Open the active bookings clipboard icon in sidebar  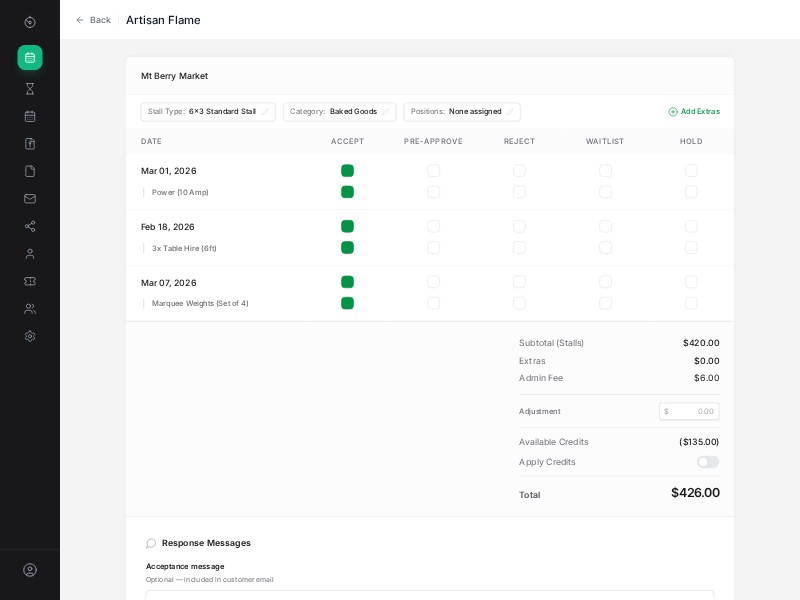pos(30,58)
